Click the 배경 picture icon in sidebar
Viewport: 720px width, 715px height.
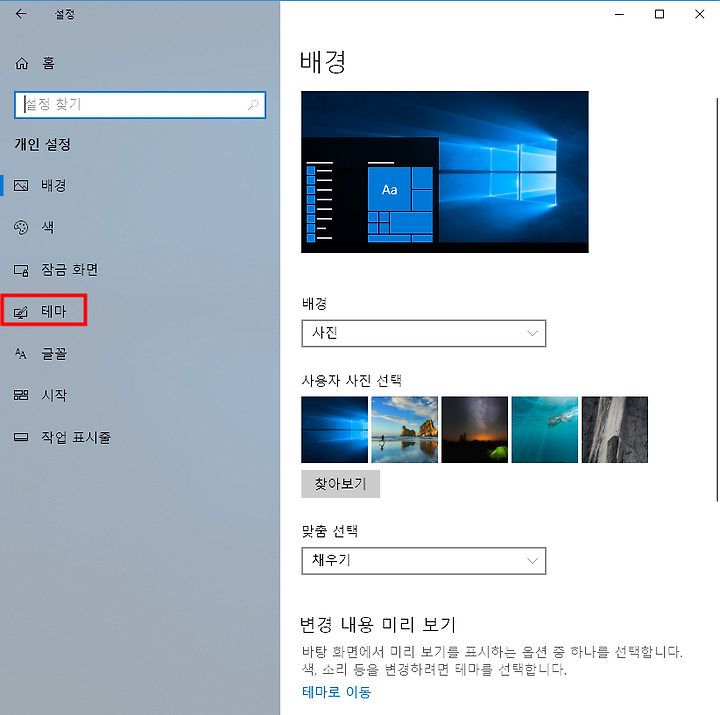(x=21, y=186)
